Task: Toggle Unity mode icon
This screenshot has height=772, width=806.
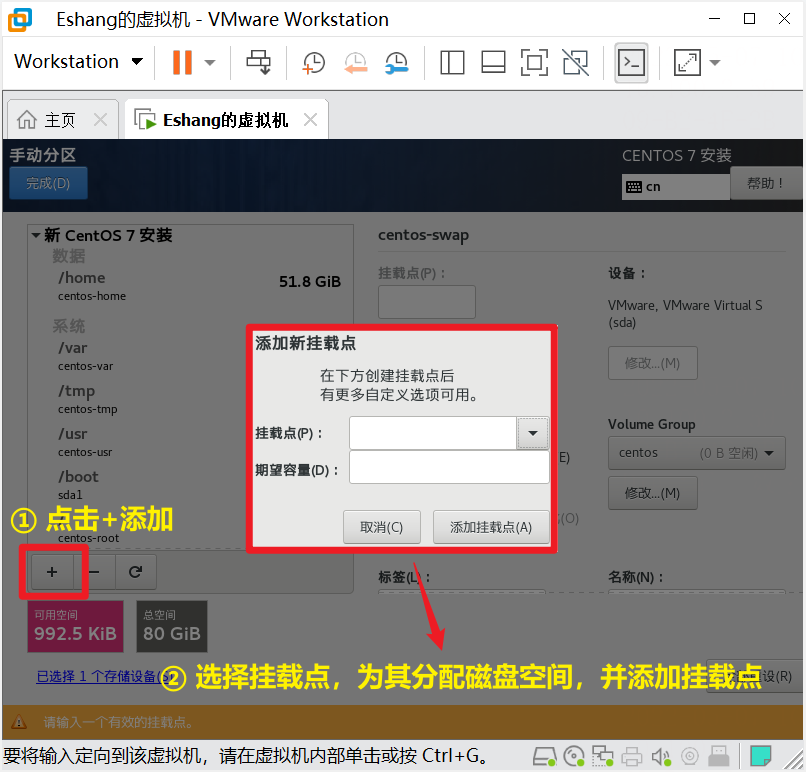Action: pos(575,63)
